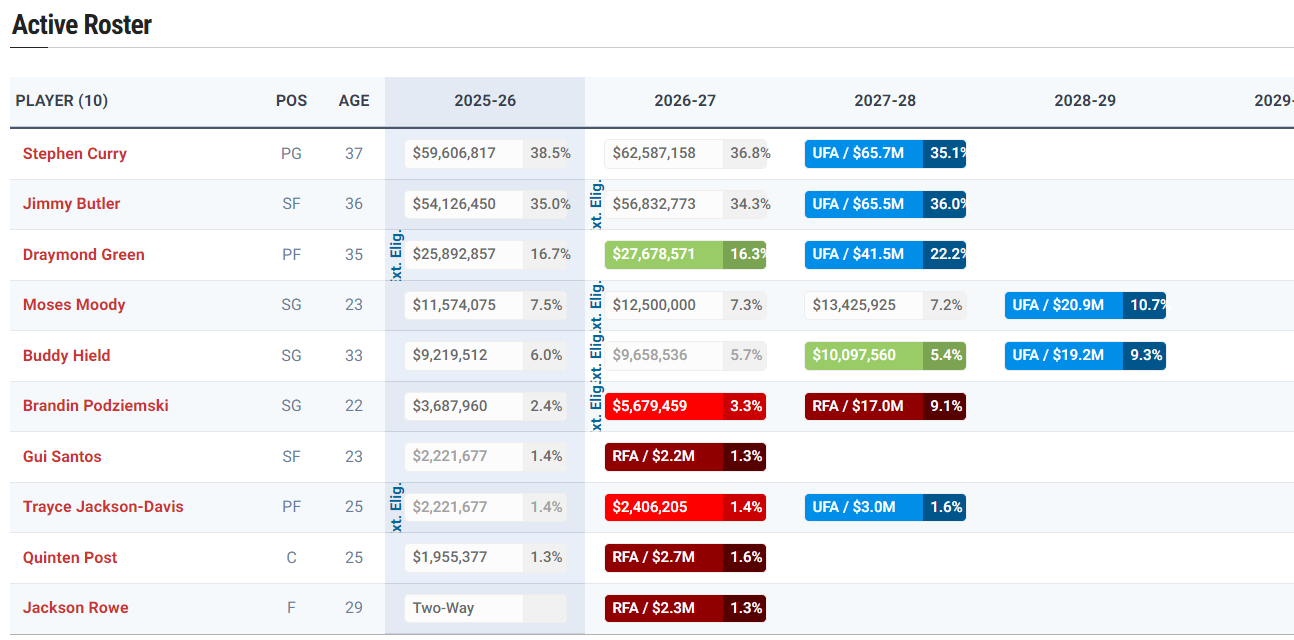Open Buddy Hield's player link

click(x=66, y=356)
